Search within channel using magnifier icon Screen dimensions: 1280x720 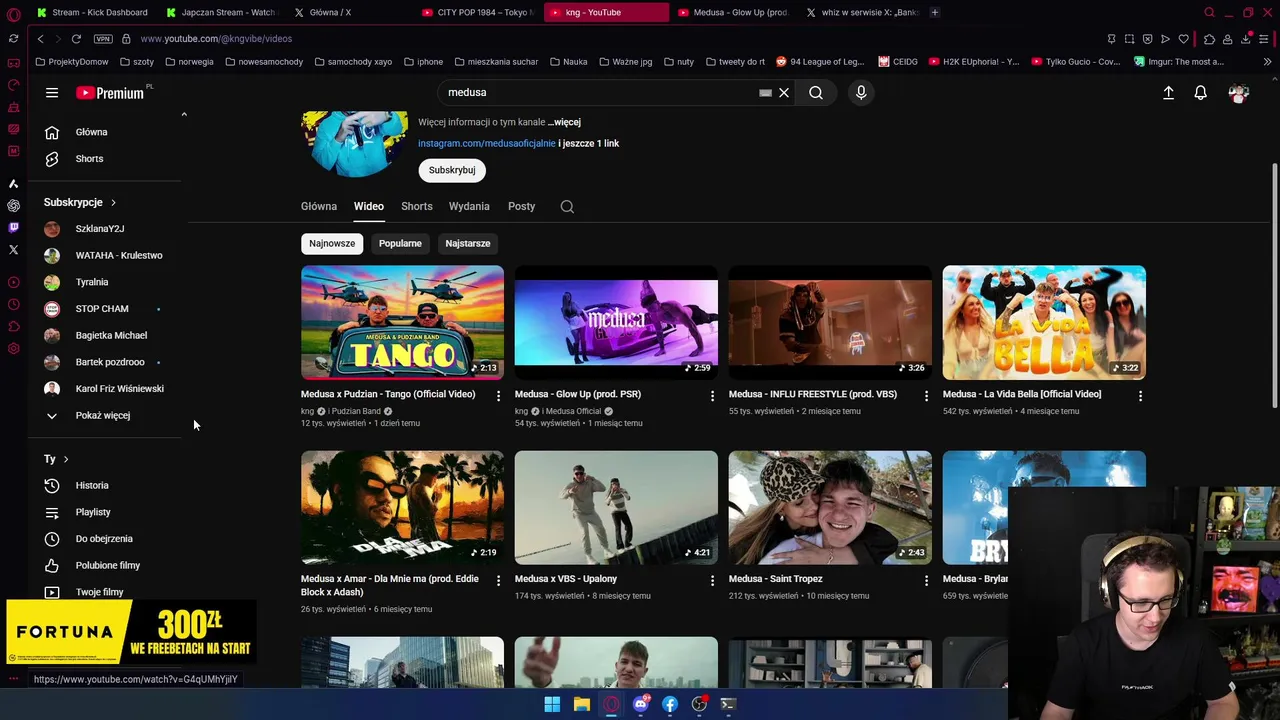(567, 207)
